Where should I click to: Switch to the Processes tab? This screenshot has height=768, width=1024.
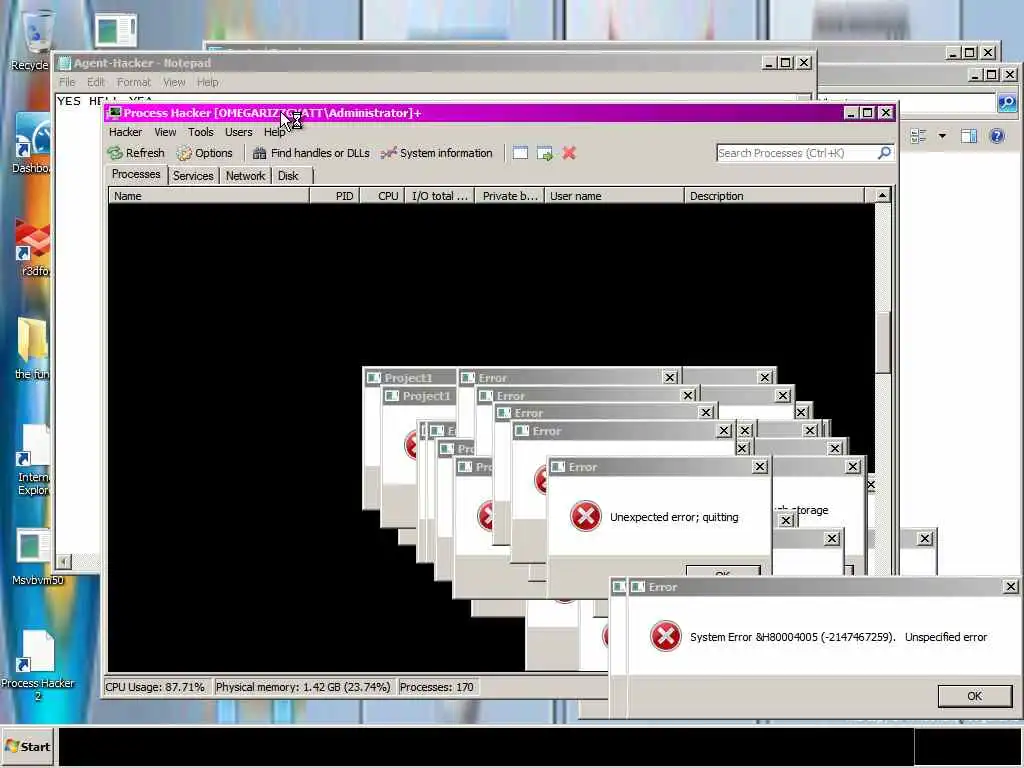point(136,174)
